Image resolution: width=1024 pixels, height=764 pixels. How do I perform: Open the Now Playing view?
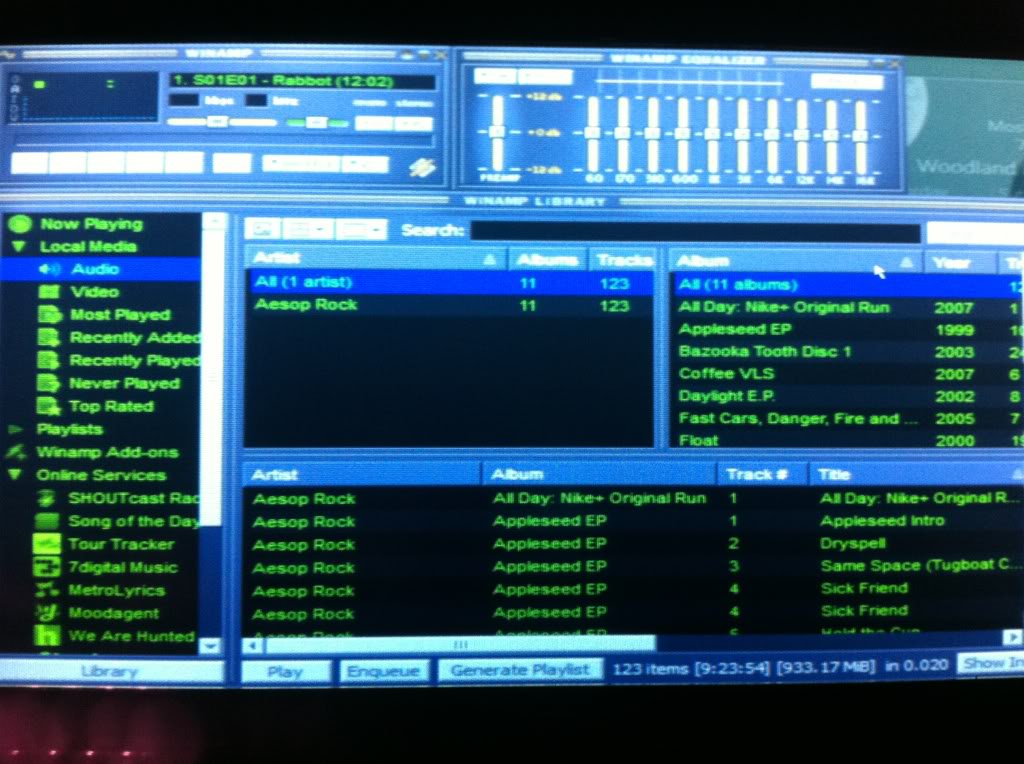[x=91, y=224]
